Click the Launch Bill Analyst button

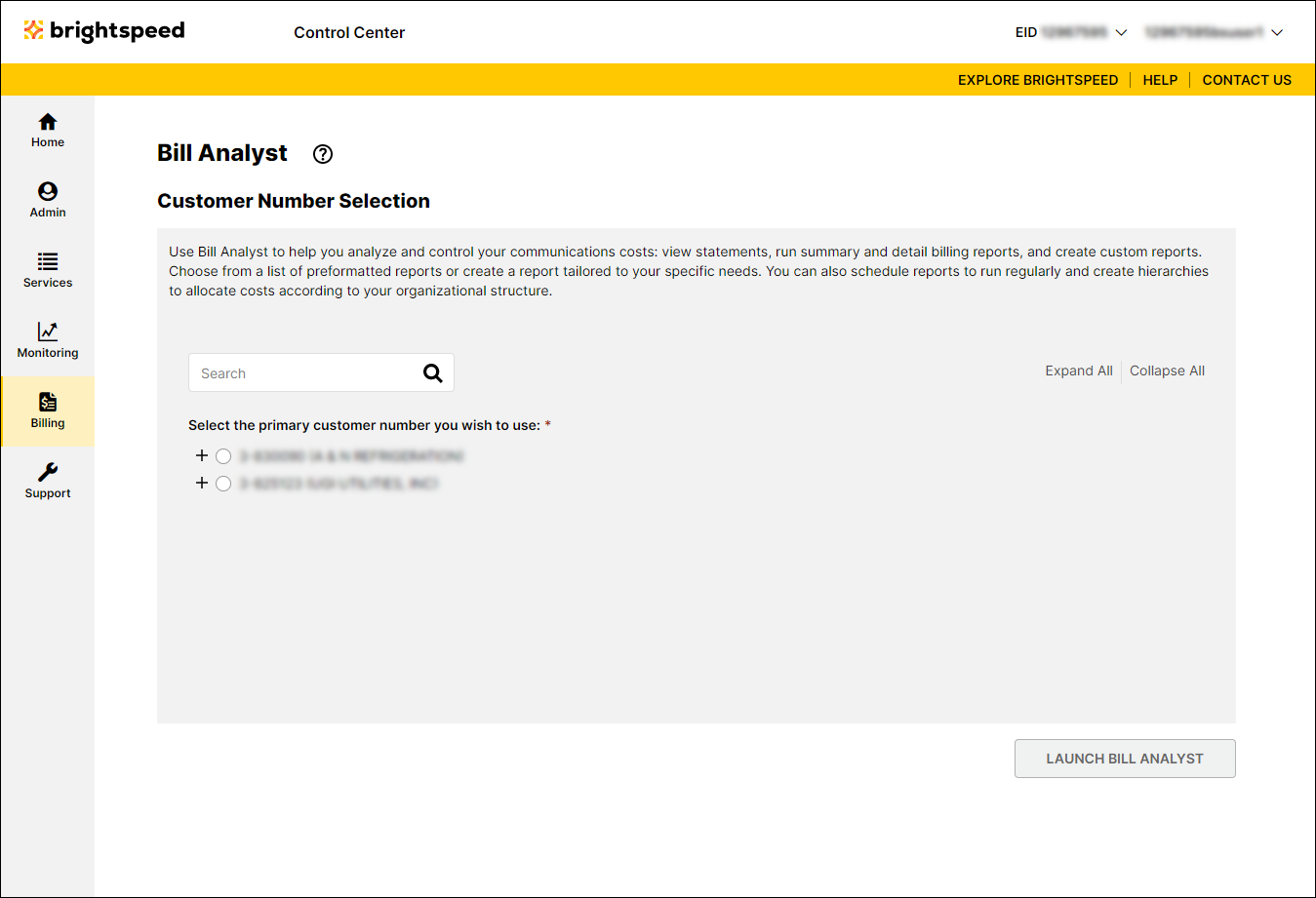pyautogui.click(x=1125, y=759)
